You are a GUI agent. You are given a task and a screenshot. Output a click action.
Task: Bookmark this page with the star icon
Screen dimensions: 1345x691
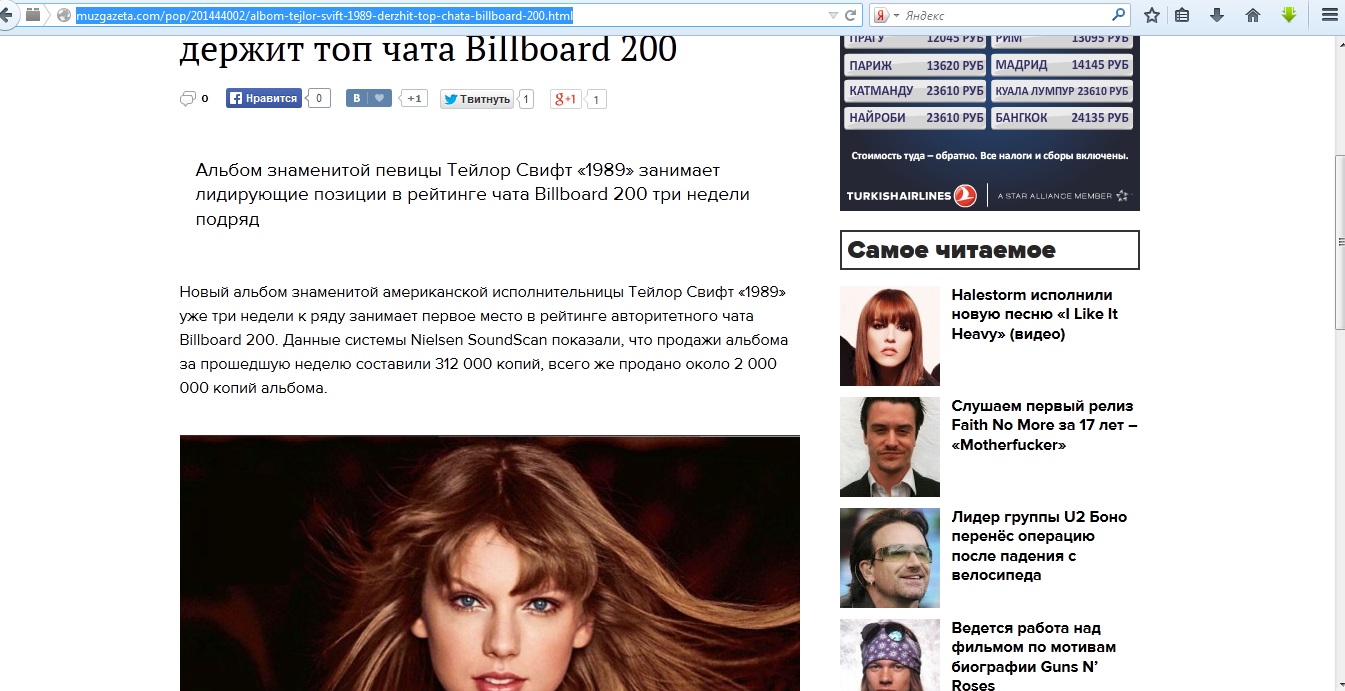pos(1152,16)
